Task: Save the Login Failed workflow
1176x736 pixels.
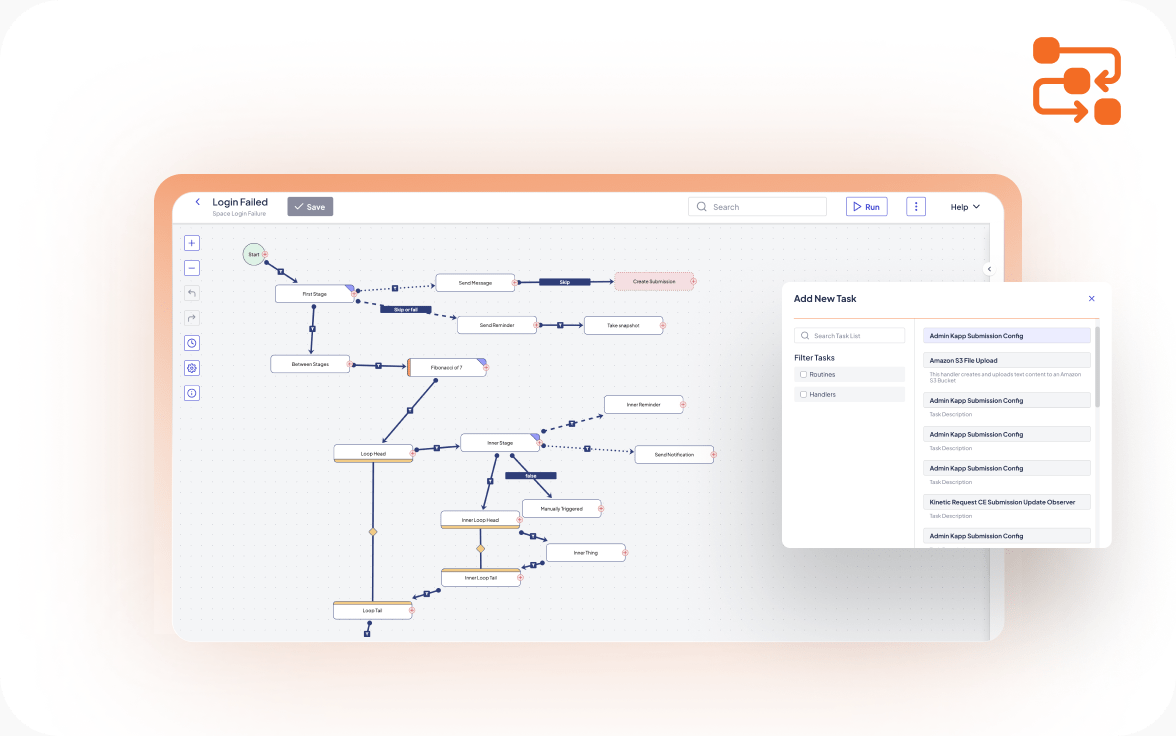Action: pyautogui.click(x=310, y=206)
